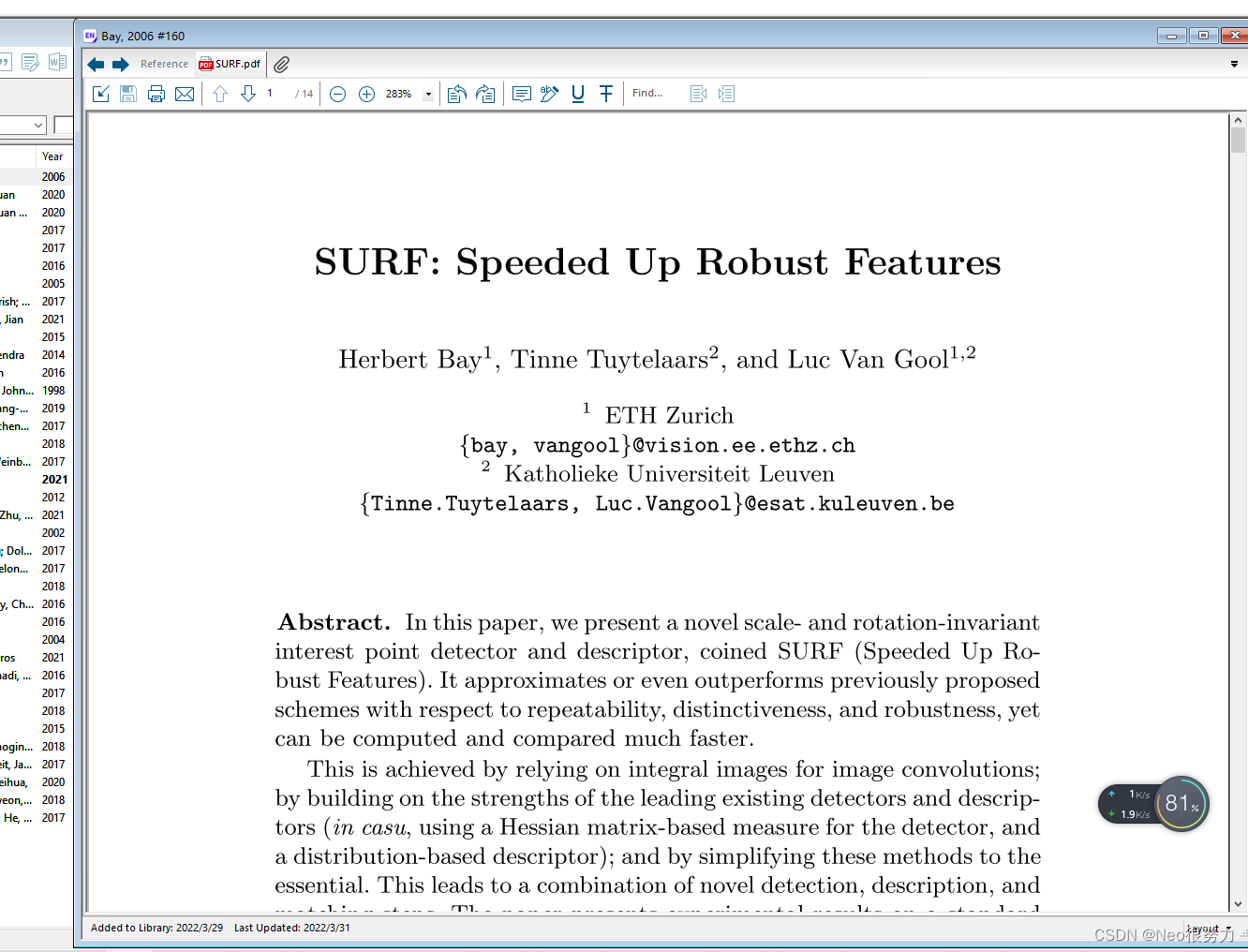
Task: Go to the previous reference with the back arrow
Action: coord(96,65)
